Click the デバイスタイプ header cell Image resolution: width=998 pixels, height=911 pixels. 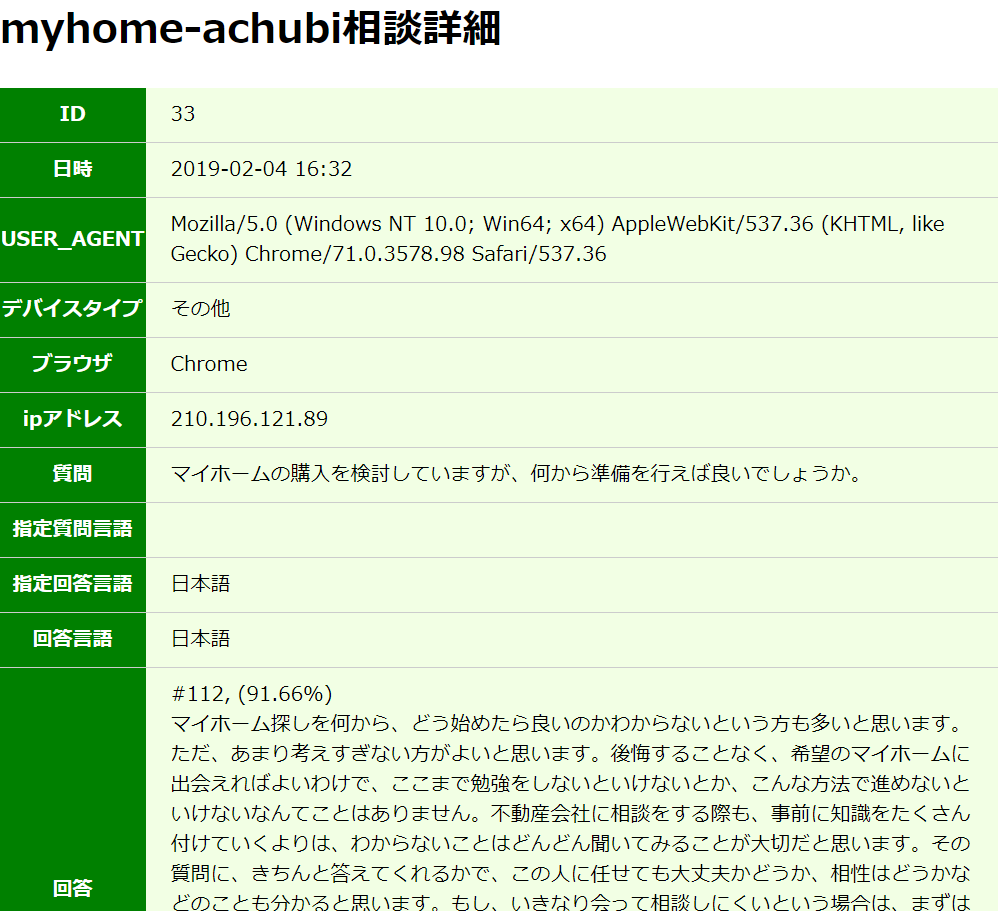(x=72, y=308)
